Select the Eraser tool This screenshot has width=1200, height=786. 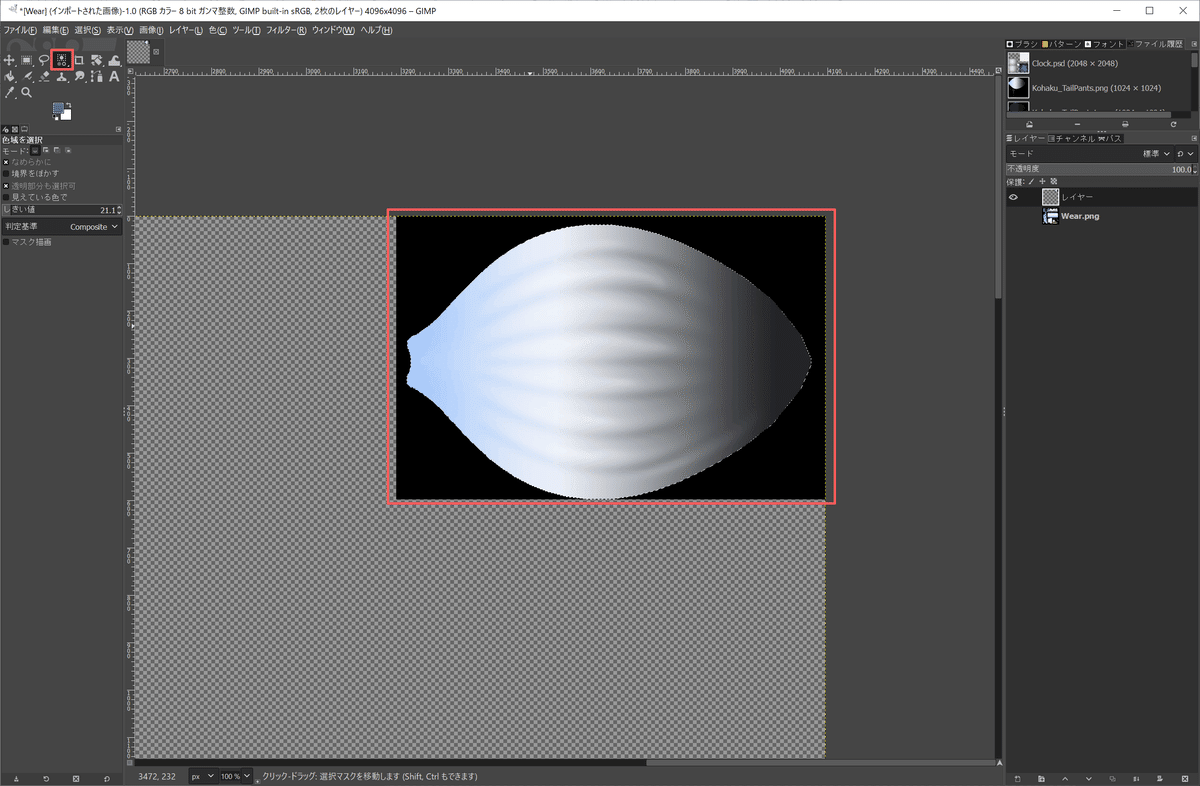click(x=44, y=76)
